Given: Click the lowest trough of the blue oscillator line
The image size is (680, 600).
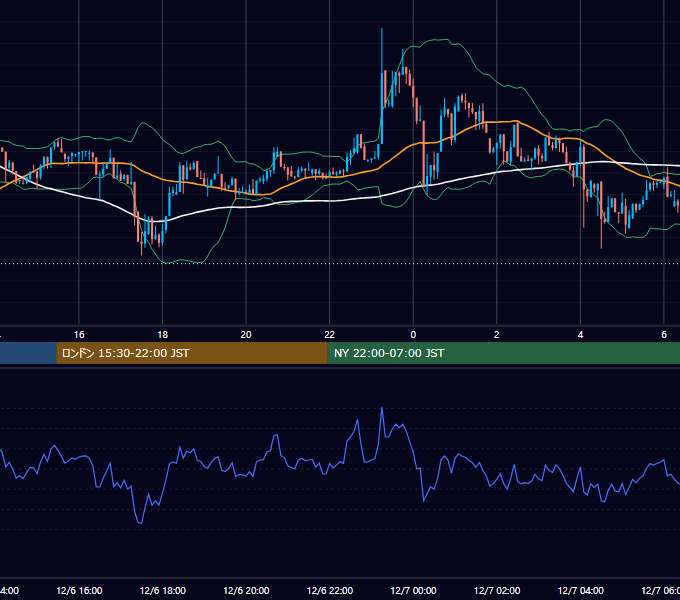Looking at the screenshot, I should point(141,523).
